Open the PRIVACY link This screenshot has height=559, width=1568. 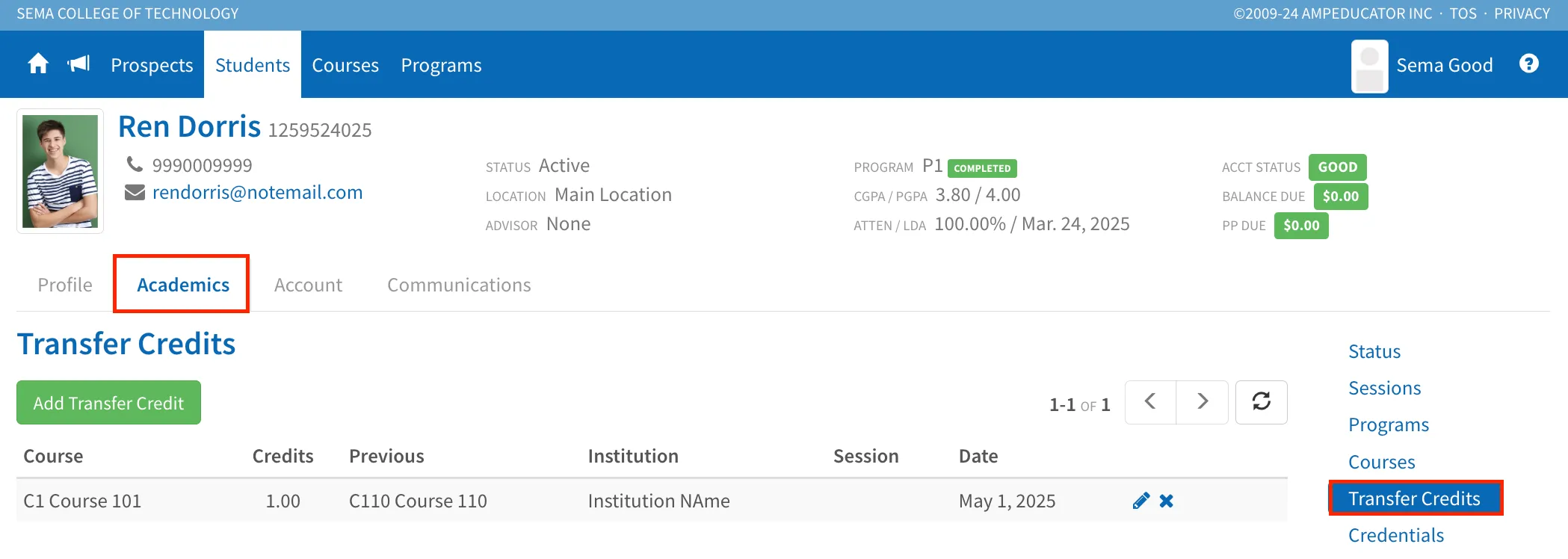[x=1522, y=13]
